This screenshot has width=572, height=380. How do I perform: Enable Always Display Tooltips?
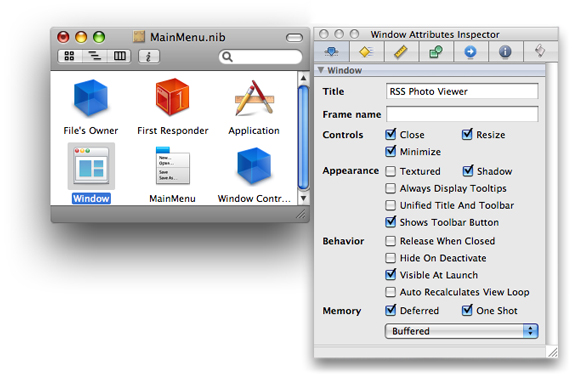pos(390,188)
